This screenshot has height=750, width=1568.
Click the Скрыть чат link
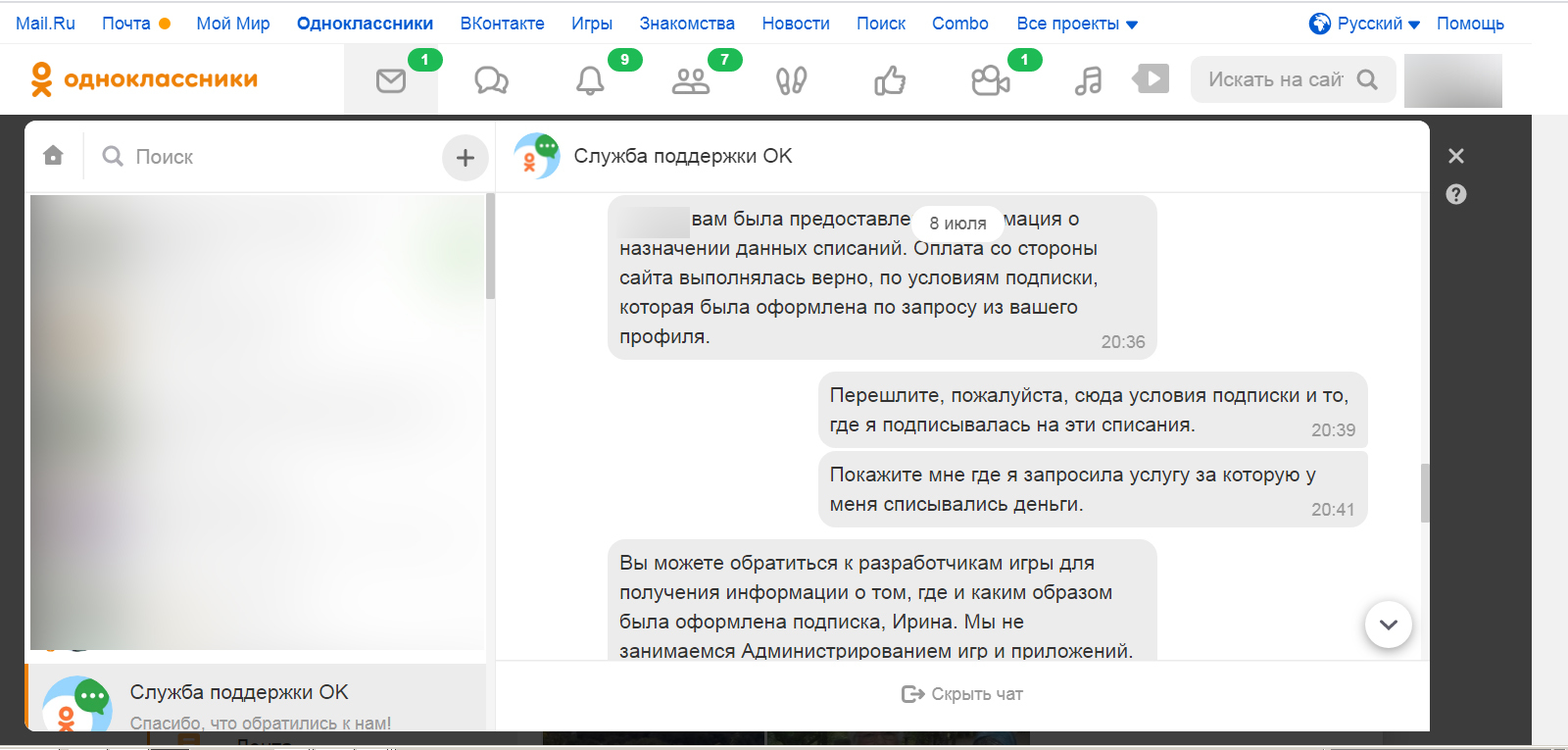pos(962,694)
